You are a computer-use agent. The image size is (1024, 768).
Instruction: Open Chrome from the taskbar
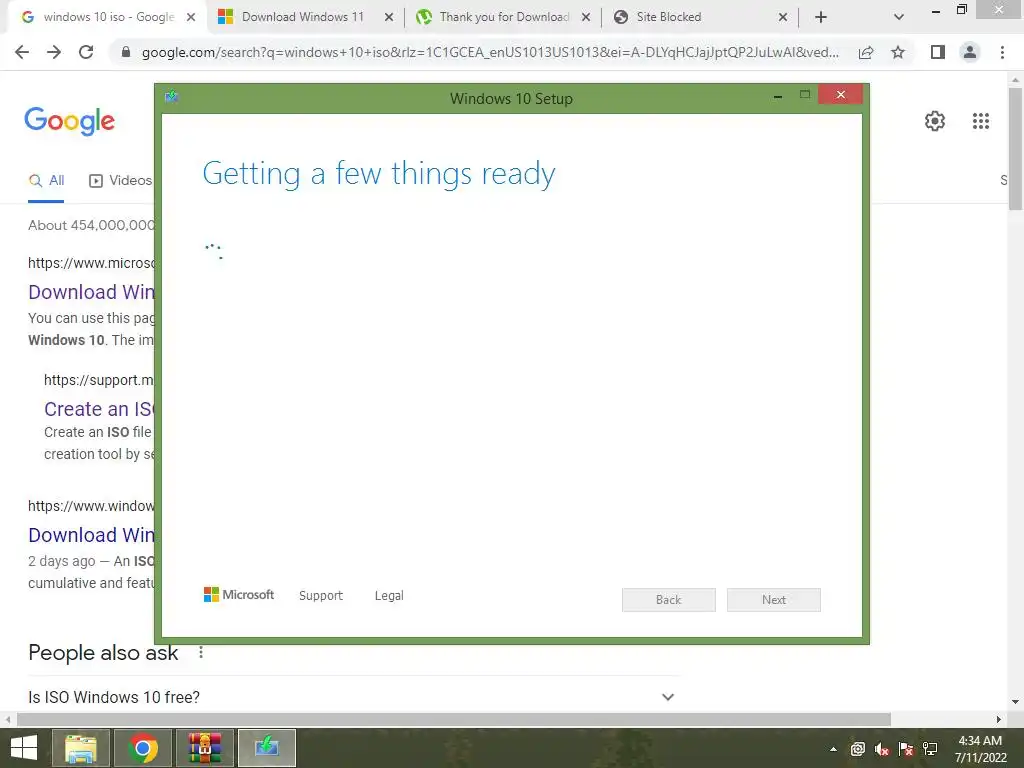(x=143, y=748)
